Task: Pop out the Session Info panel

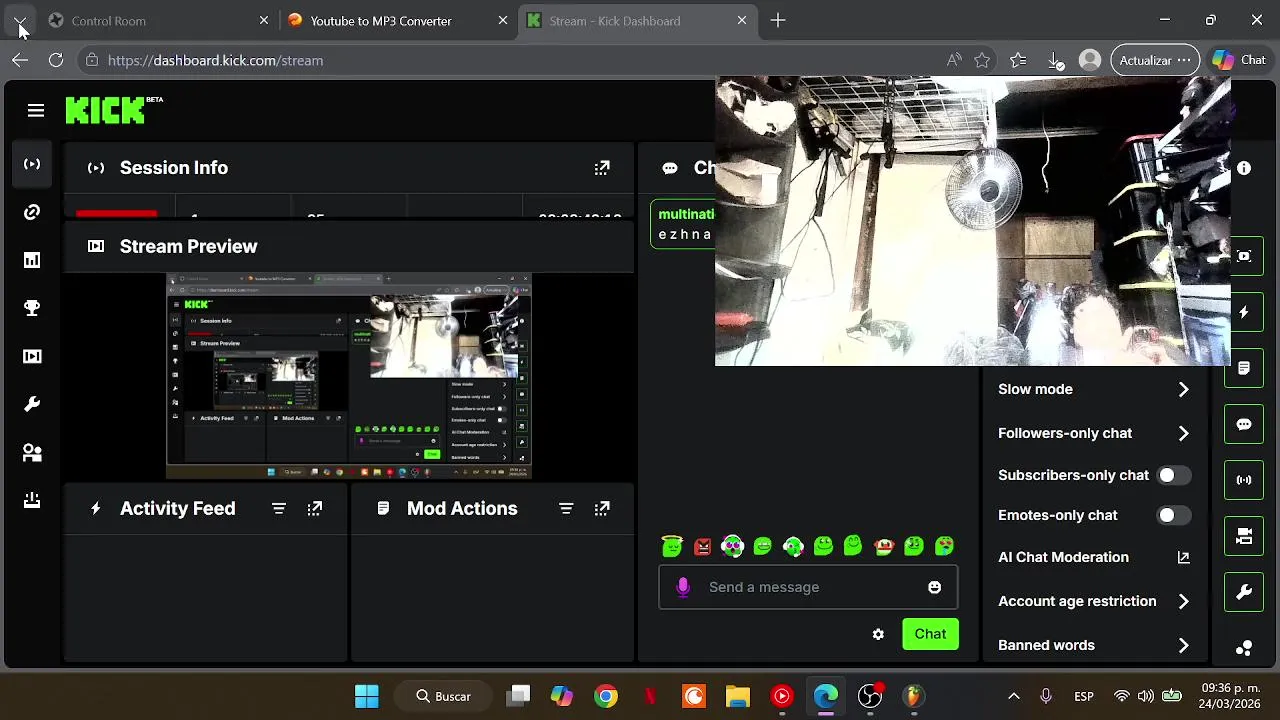Action: 602,168
